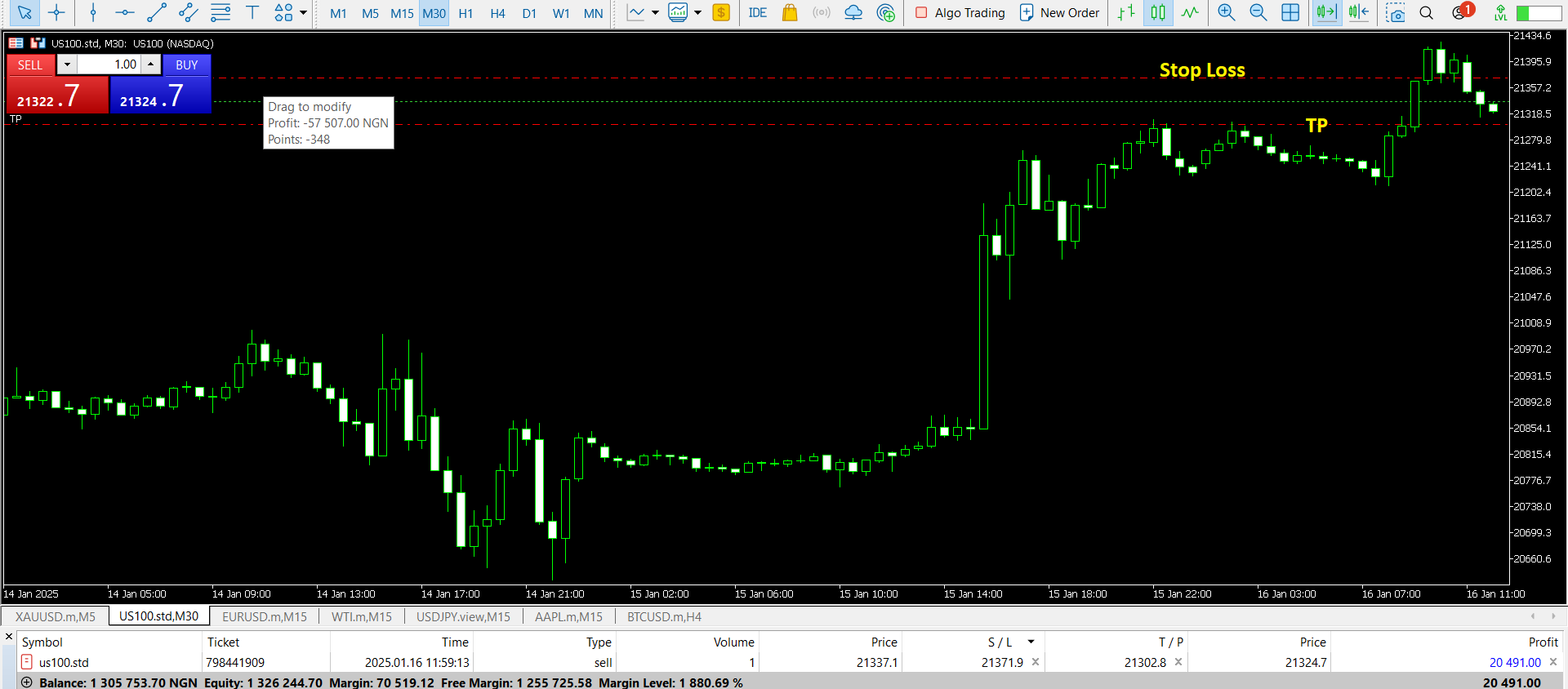Toggle the chart shift button
Image resolution: width=1568 pixels, height=689 pixels.
tap(1358, 12)
